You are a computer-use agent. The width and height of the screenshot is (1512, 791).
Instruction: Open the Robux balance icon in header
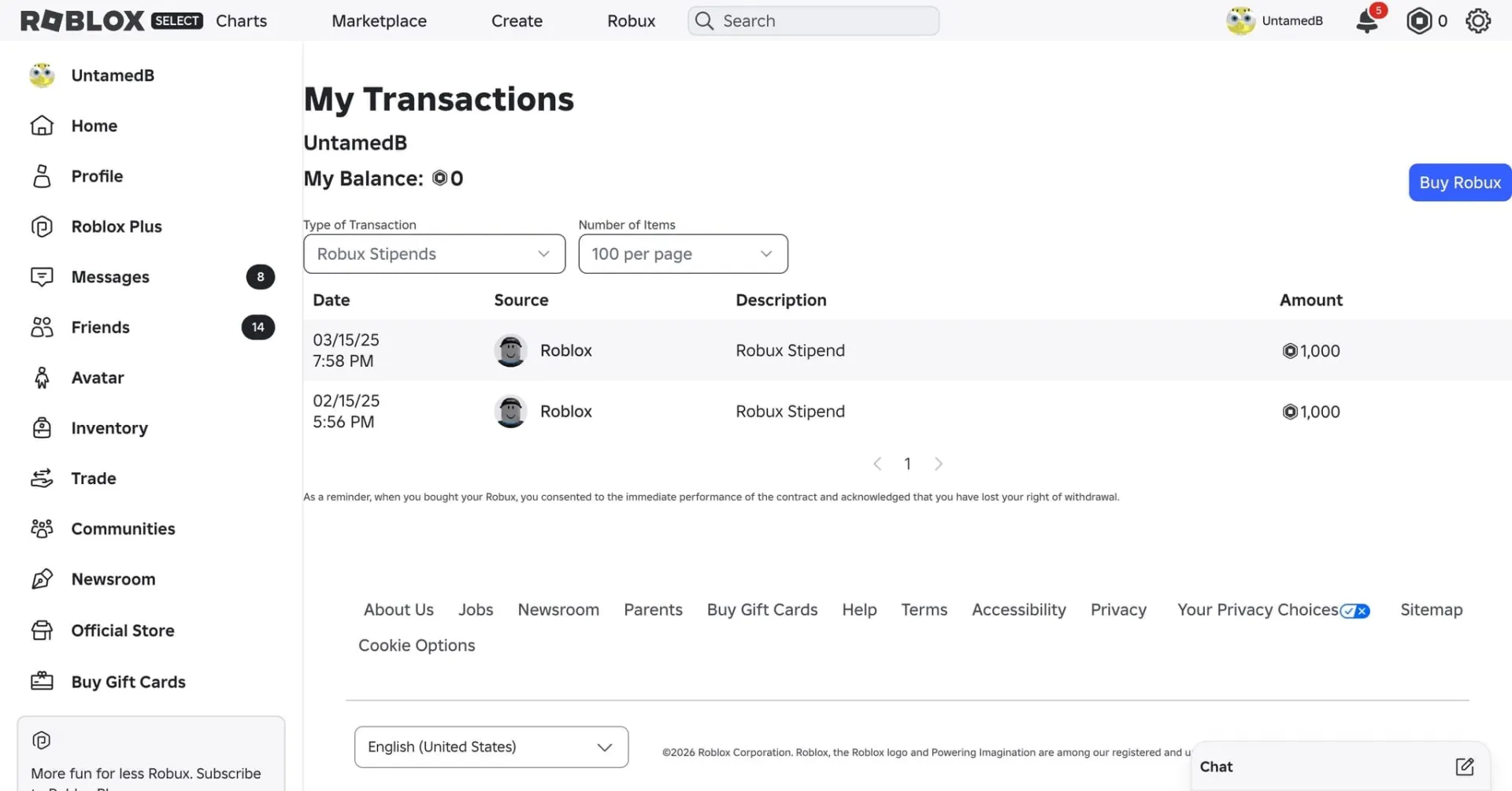click(1419, 20)
